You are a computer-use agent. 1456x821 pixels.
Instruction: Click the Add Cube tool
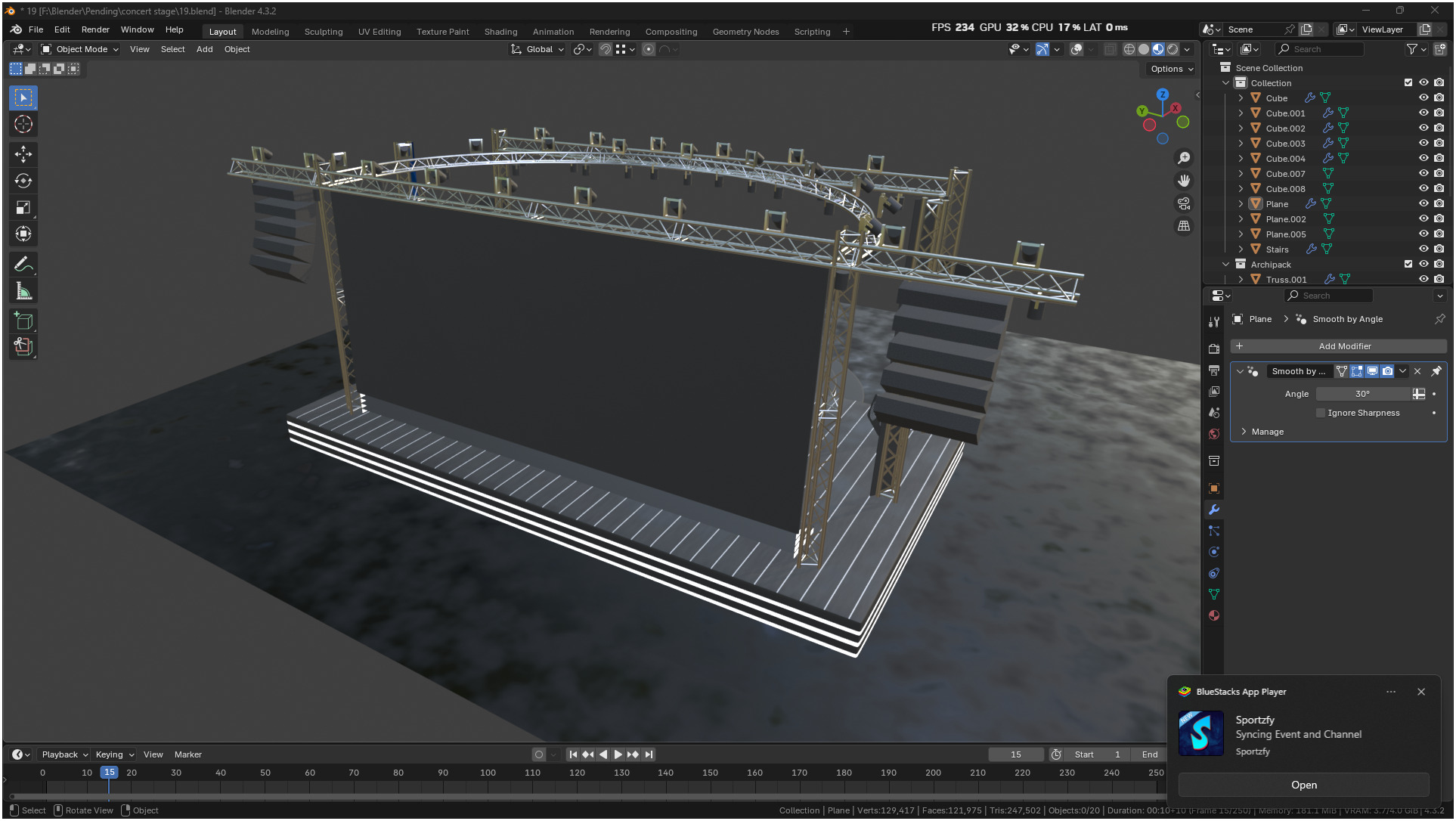pos(23,321)
